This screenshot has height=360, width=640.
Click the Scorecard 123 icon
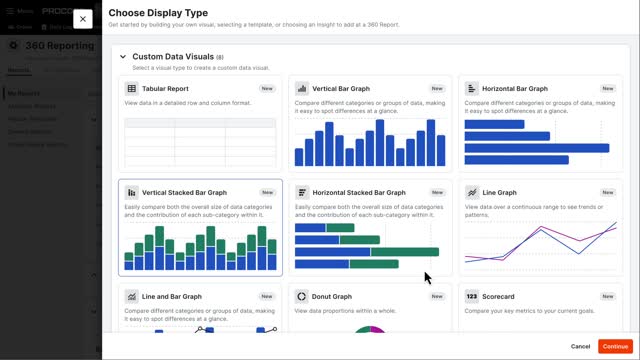coord(471,296)
